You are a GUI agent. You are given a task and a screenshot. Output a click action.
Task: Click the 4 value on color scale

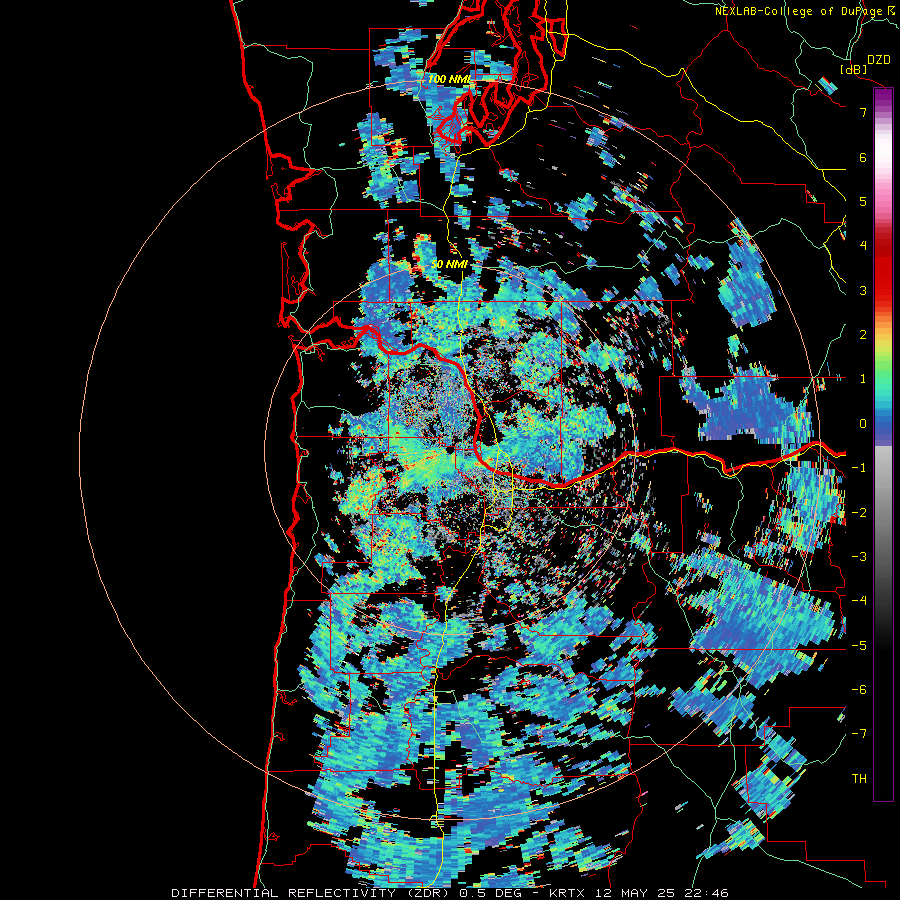(x=863, y=246)
